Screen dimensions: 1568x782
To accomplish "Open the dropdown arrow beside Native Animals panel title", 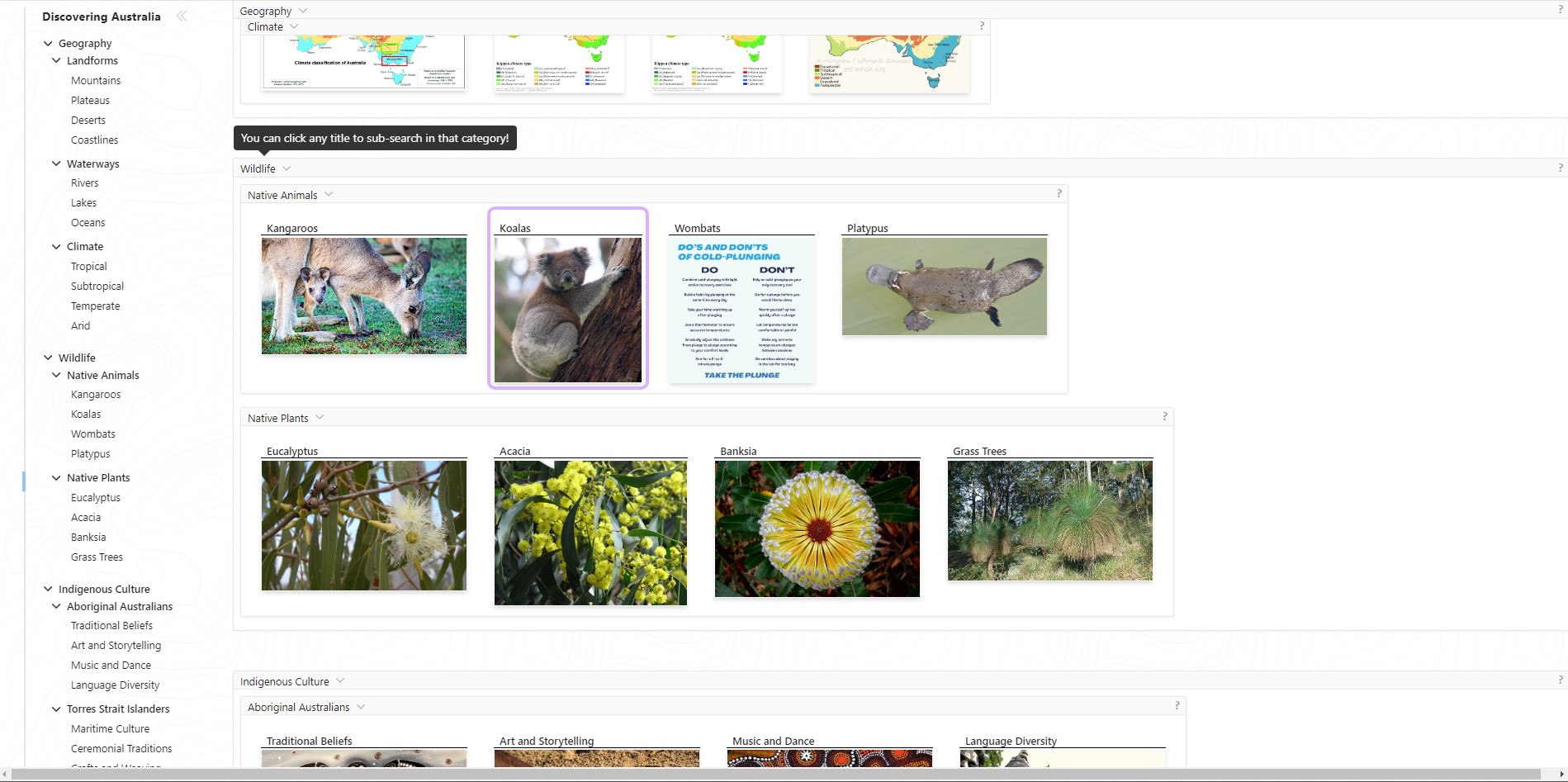I will pyautogui.click(x=329, y=195).
